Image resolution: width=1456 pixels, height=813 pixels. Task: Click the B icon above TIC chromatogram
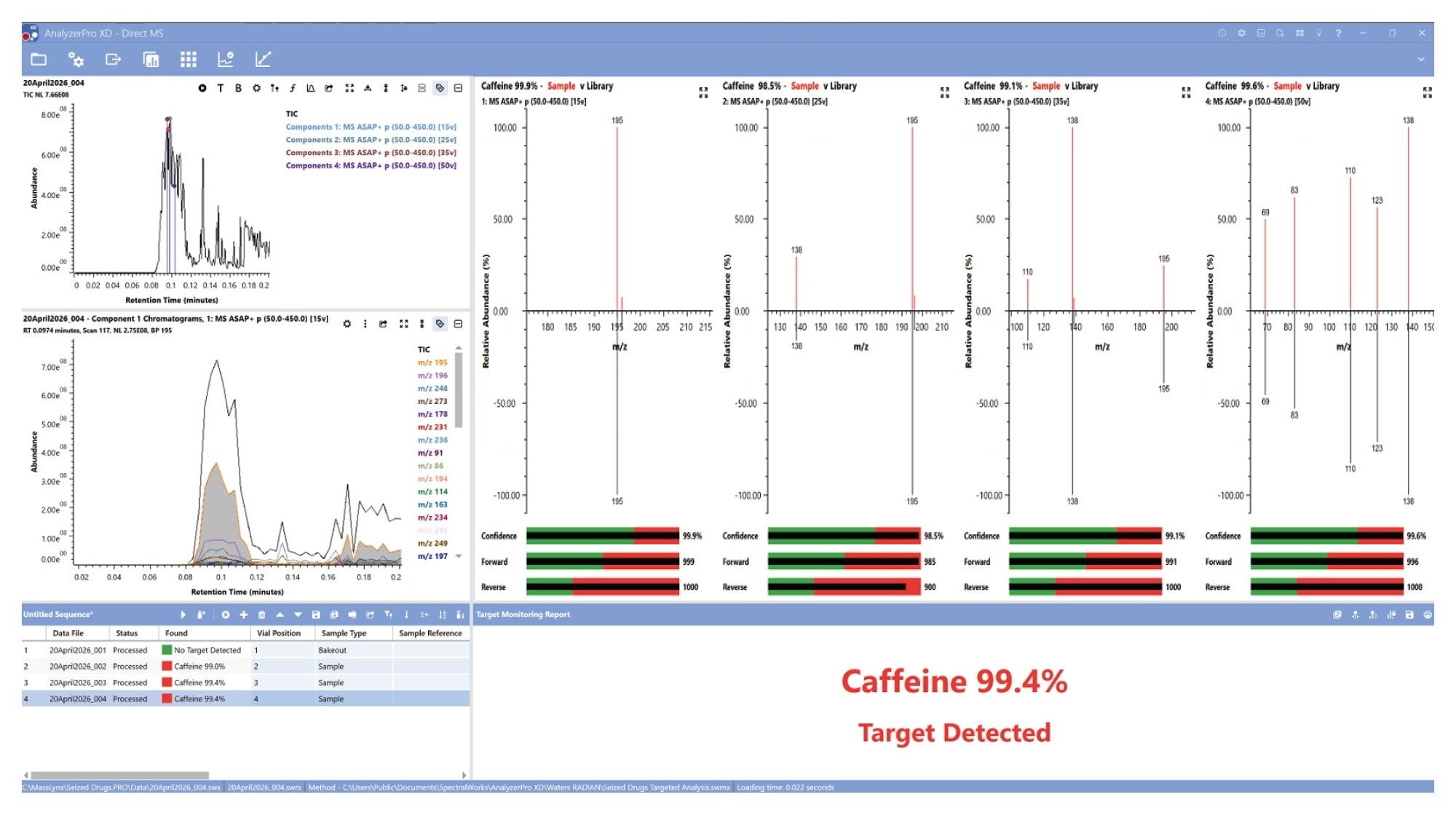[238, 88]
